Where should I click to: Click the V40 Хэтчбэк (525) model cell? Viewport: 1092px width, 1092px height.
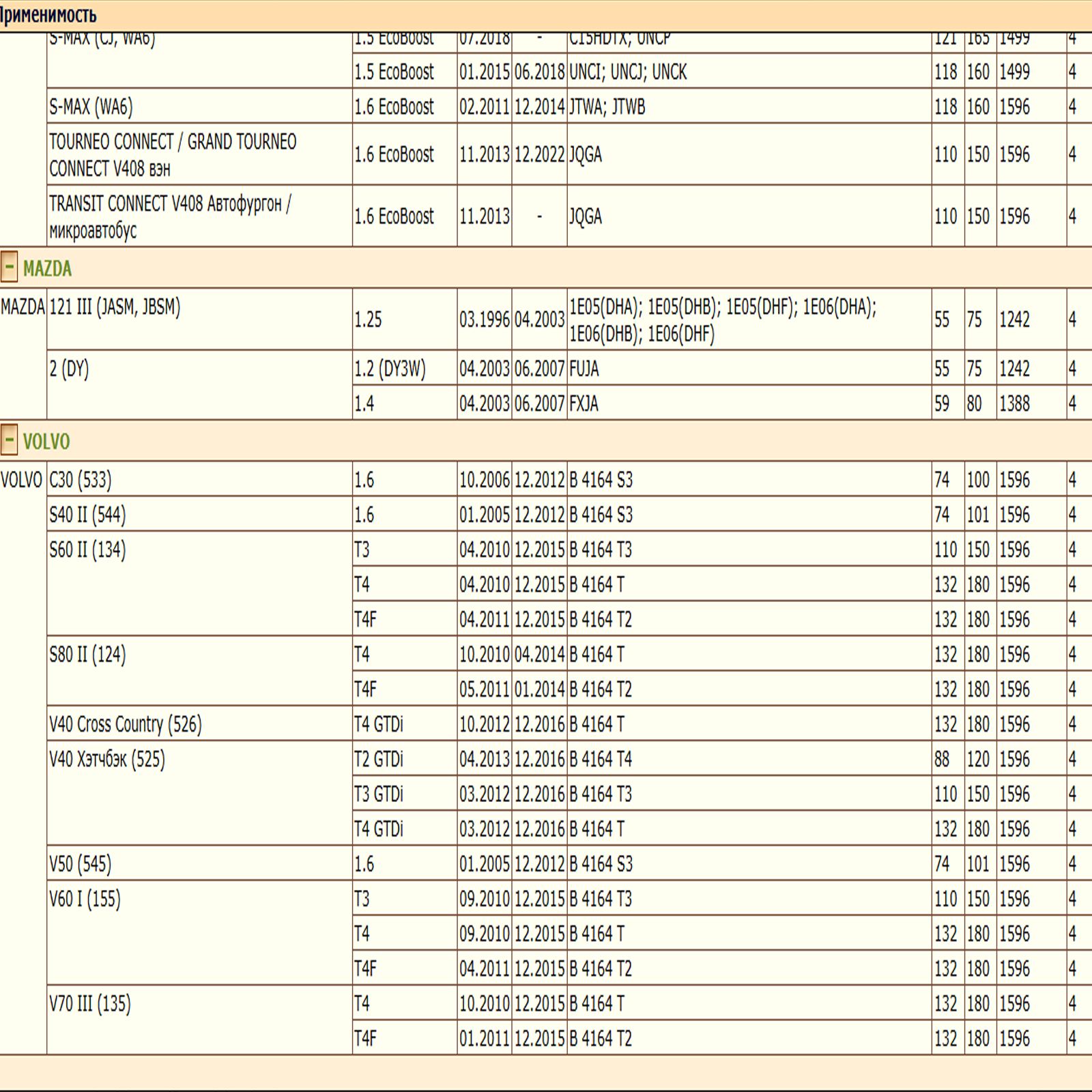[x=107, y=759]
